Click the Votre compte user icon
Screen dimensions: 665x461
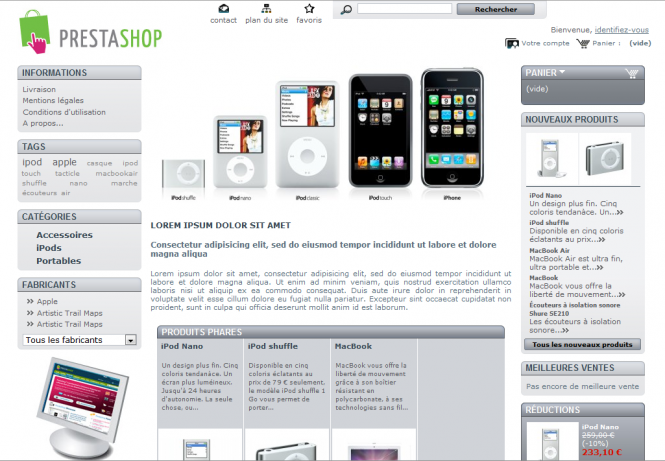511,43
